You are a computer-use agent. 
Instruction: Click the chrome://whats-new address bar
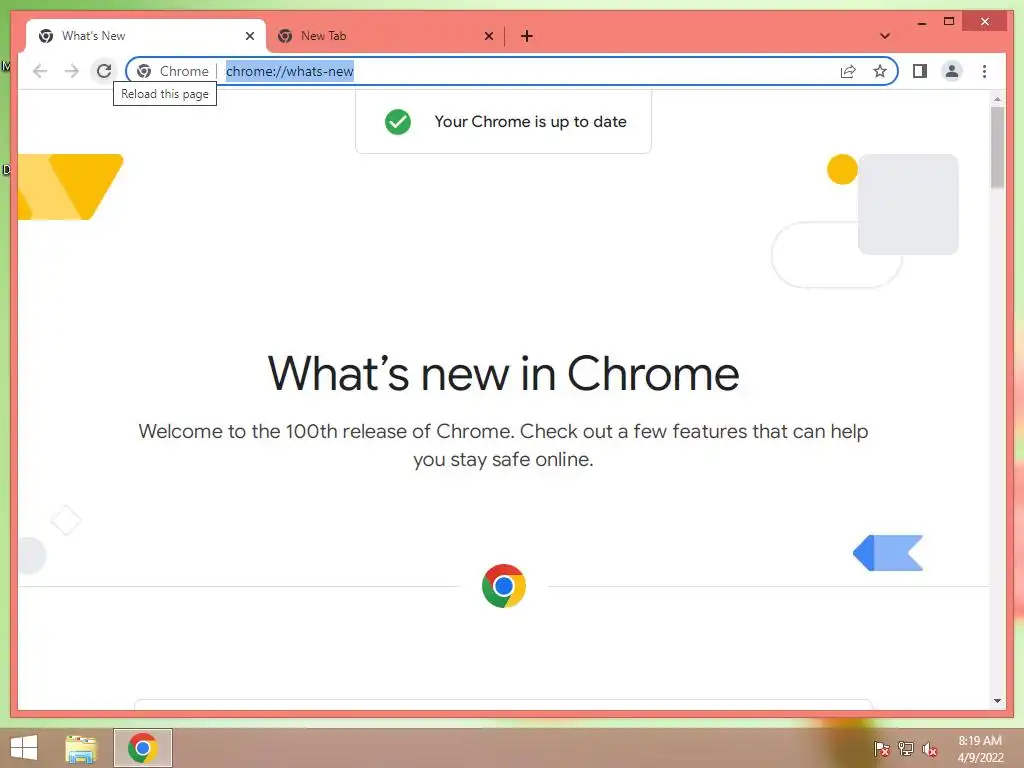[x=512, y=71]
